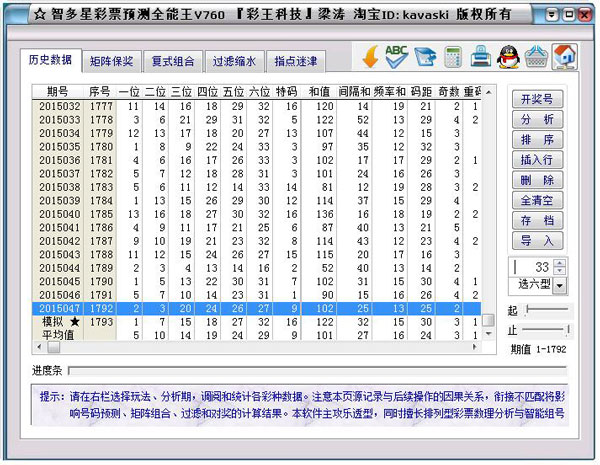The width and height of the screenshot is (600, 465).
Task: Click the 一位 column header
Action: pyautogui.click(x=129, y=92)
